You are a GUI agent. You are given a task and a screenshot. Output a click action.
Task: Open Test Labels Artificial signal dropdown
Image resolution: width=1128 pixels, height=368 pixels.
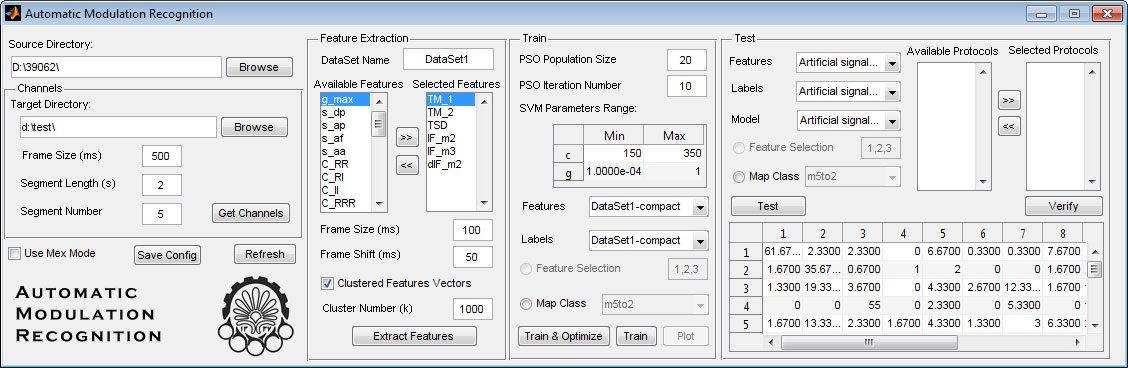click(x=848, y=92)
